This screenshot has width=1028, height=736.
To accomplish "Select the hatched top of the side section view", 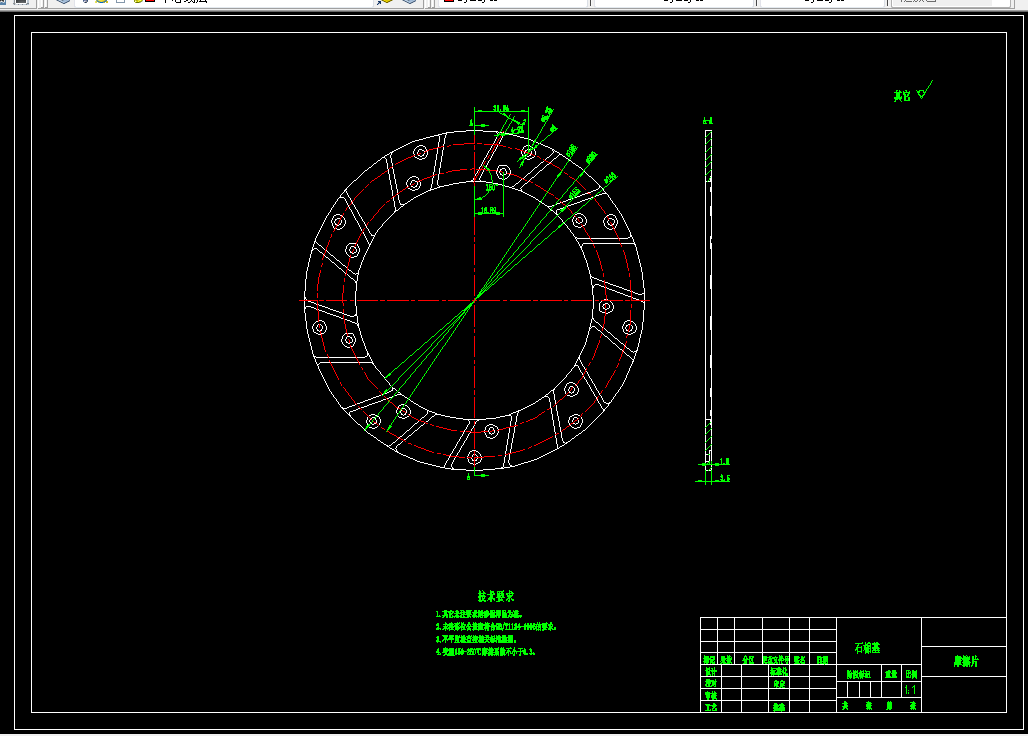I will tap(708, 155).
